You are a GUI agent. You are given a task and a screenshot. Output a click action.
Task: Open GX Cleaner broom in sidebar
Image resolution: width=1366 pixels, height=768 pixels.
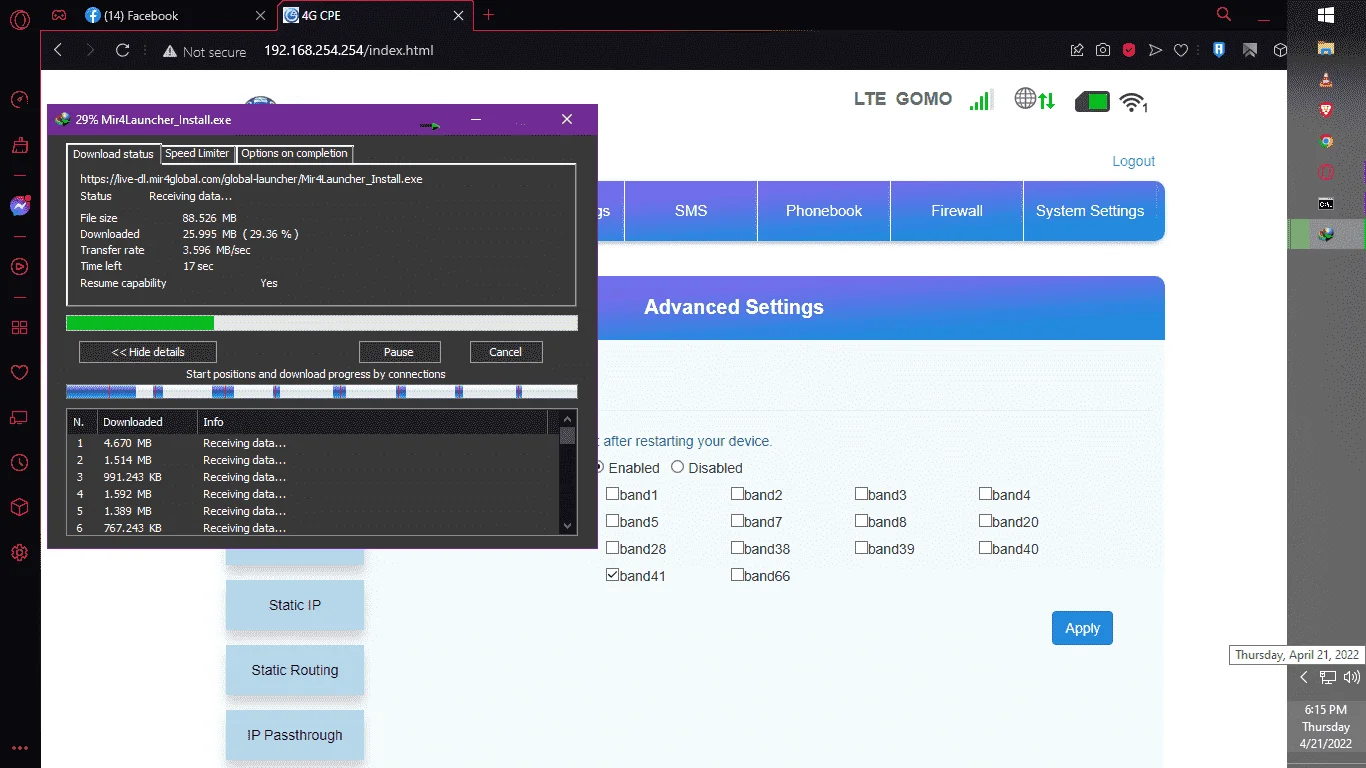19,146
